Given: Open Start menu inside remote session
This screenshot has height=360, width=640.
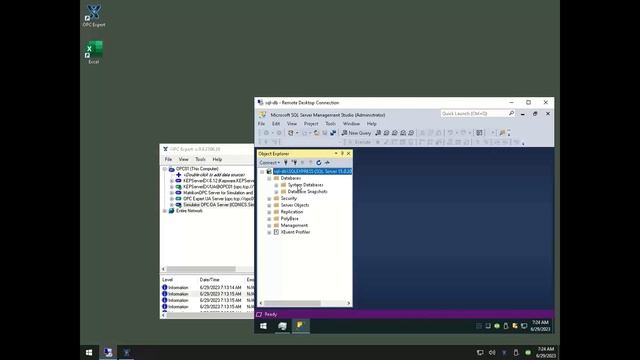Looking at the screenshot, I should click(x=263, y=326).
